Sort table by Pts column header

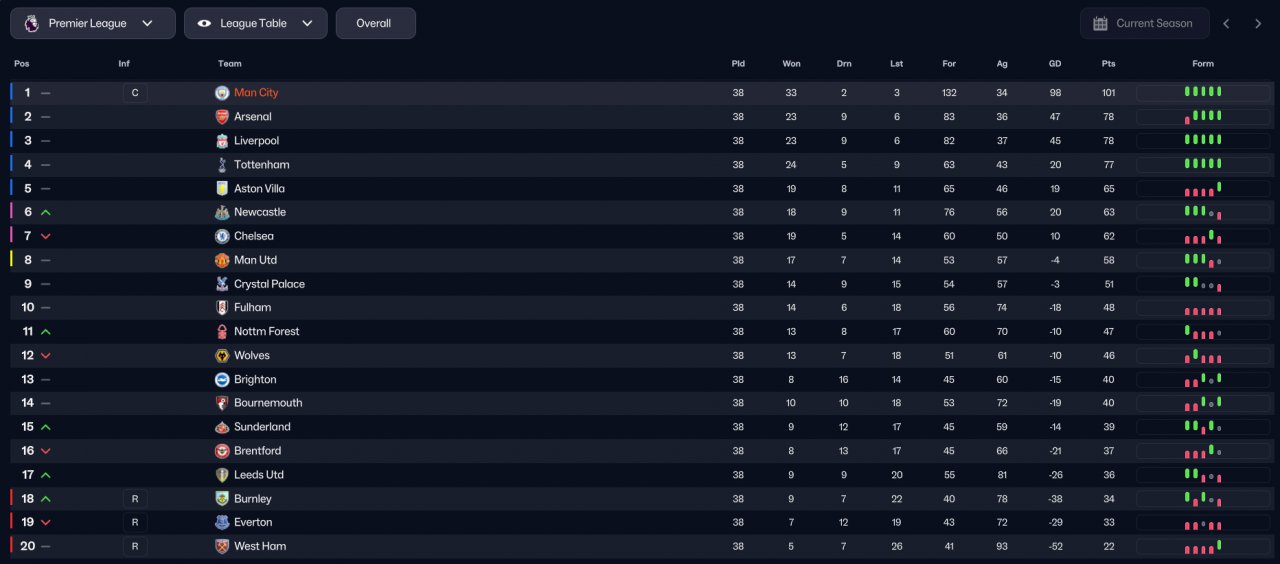pos(1108,64)
